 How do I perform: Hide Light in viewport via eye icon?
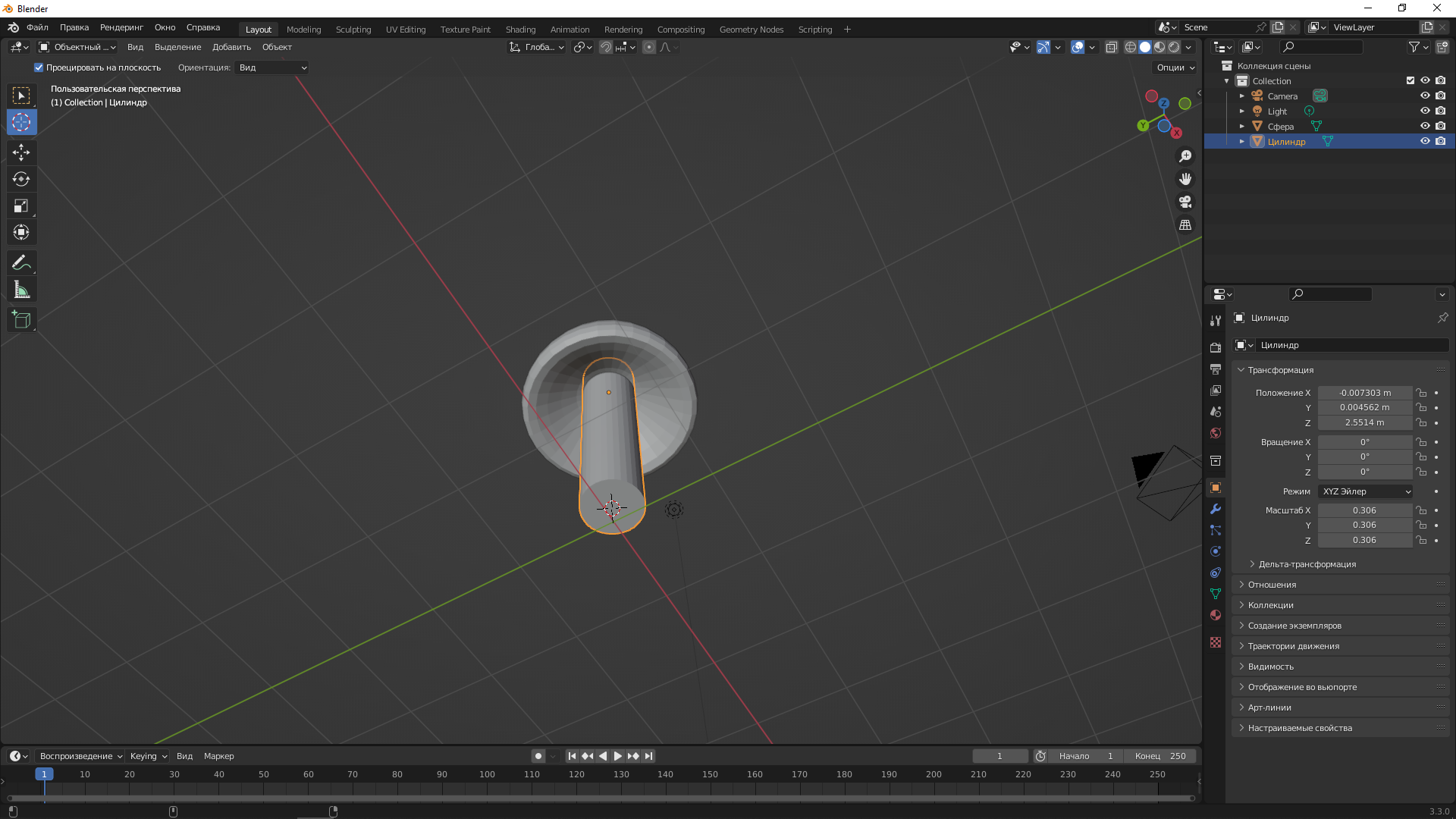tap(1425, 111)
